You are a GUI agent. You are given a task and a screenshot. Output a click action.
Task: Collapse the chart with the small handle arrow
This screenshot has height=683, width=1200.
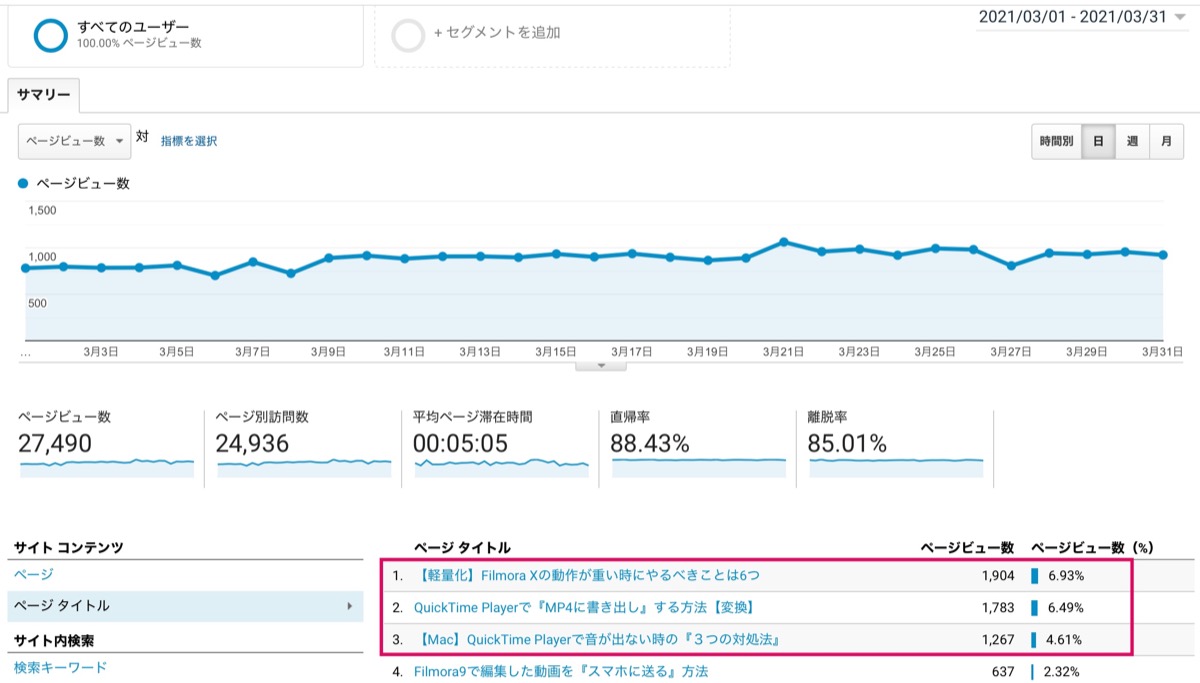601,365
